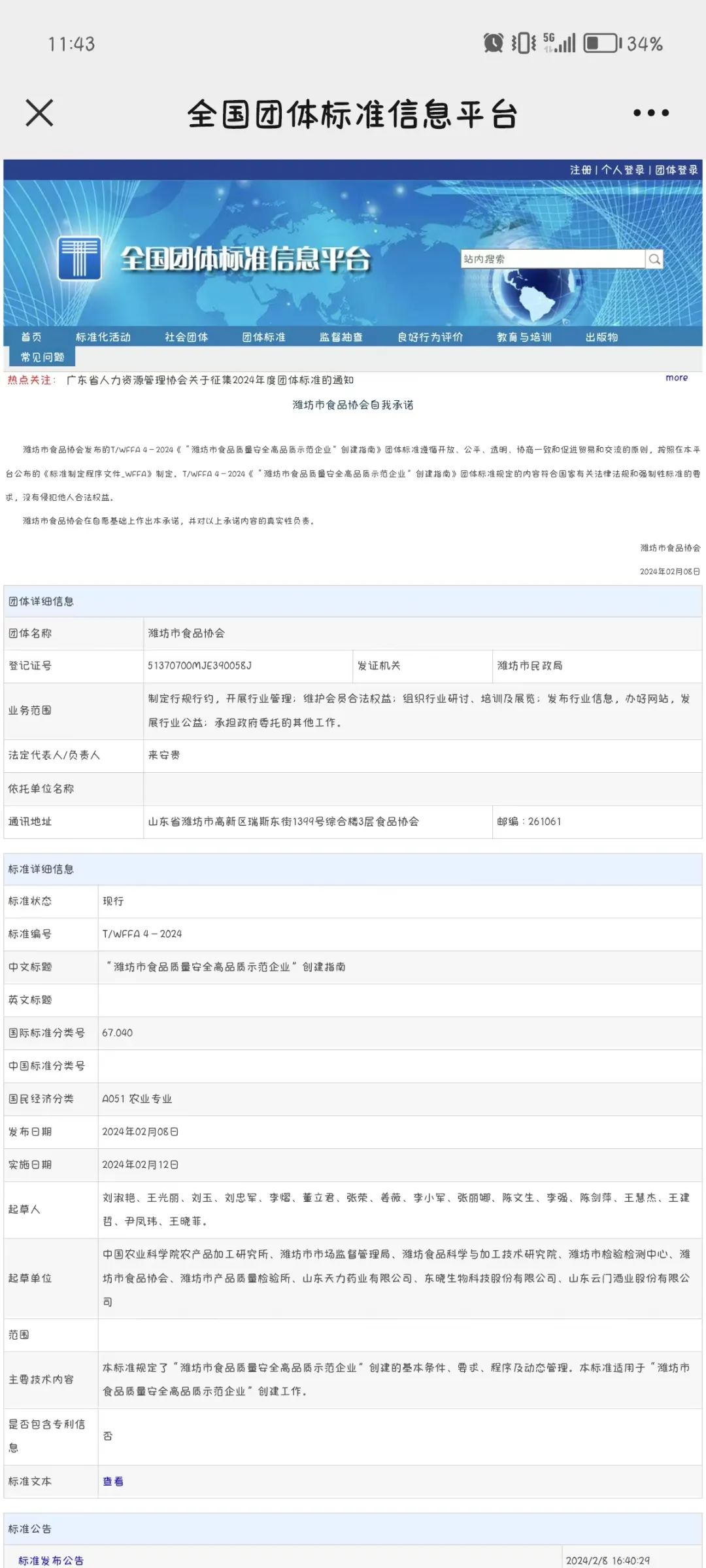Open 团体标准 navigation item
Viewport: 706px width, 1568px height.
[263, 337]
